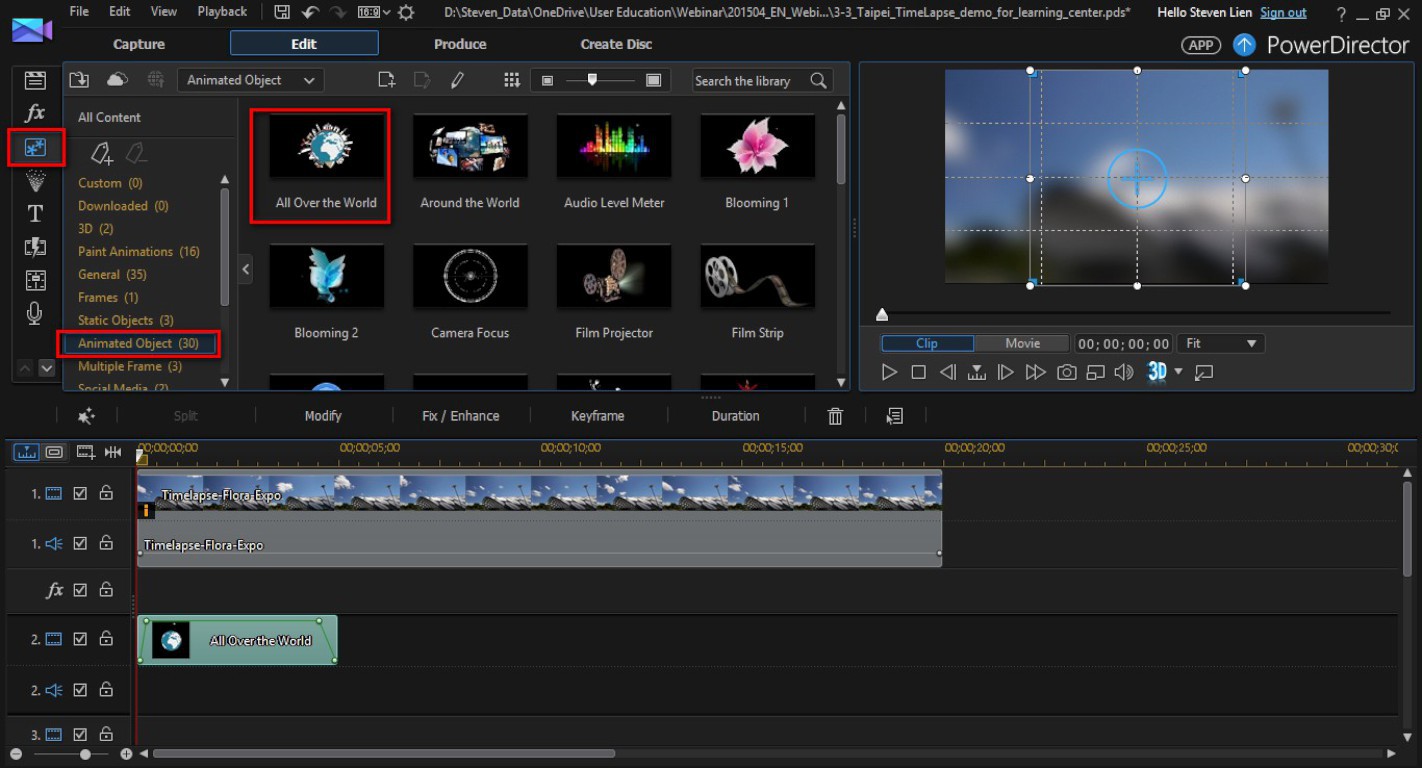Open the Media Room icon
Image resolution: width=1422 pixels, height=768 pixels.
pos(35,81)
